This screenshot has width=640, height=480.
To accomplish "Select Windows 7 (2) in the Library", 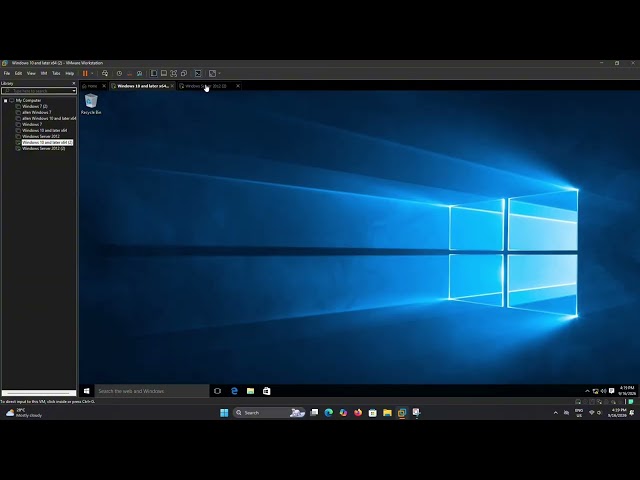I will 35,106.
